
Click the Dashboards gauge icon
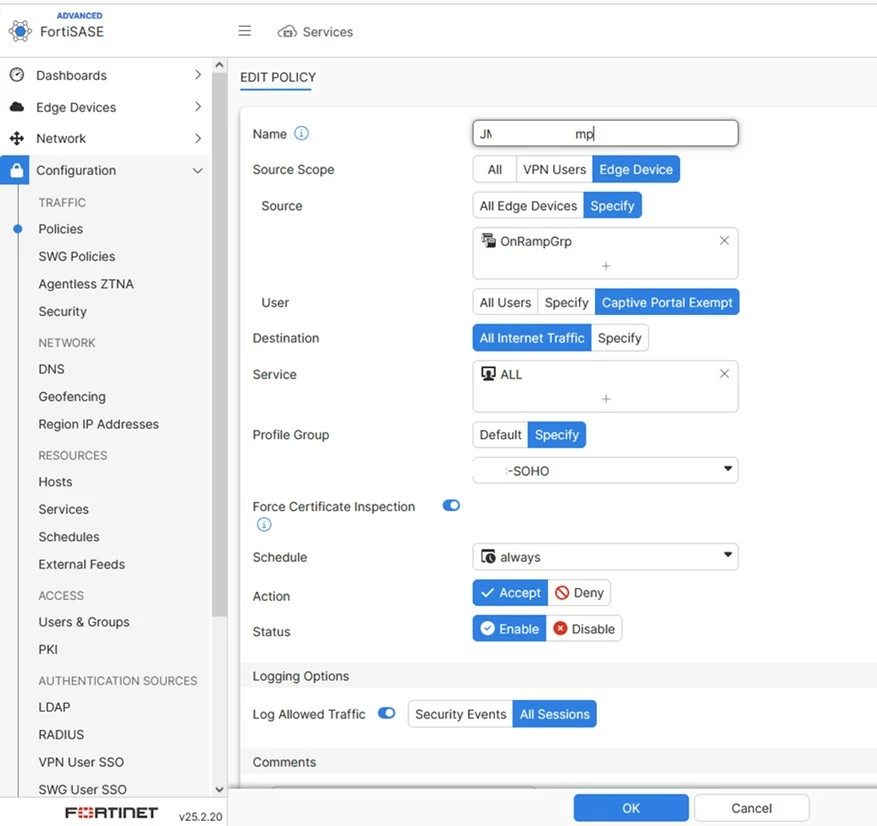point(17,75)
